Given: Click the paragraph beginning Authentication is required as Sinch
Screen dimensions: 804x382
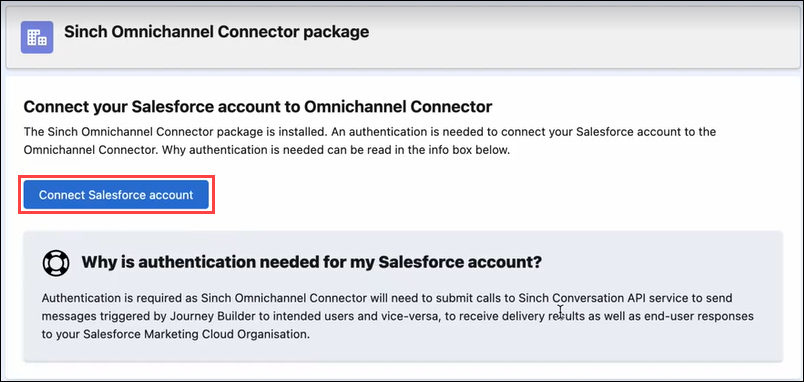Looking at the screenshot, I should [x=397, y=316].
